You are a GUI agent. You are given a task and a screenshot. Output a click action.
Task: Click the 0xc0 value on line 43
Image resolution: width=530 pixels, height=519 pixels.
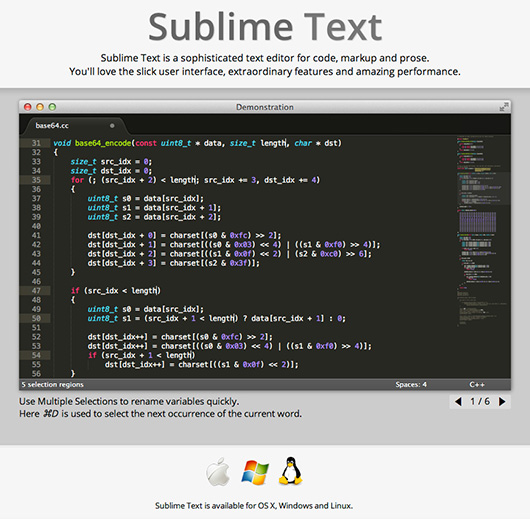pos(329,254)
